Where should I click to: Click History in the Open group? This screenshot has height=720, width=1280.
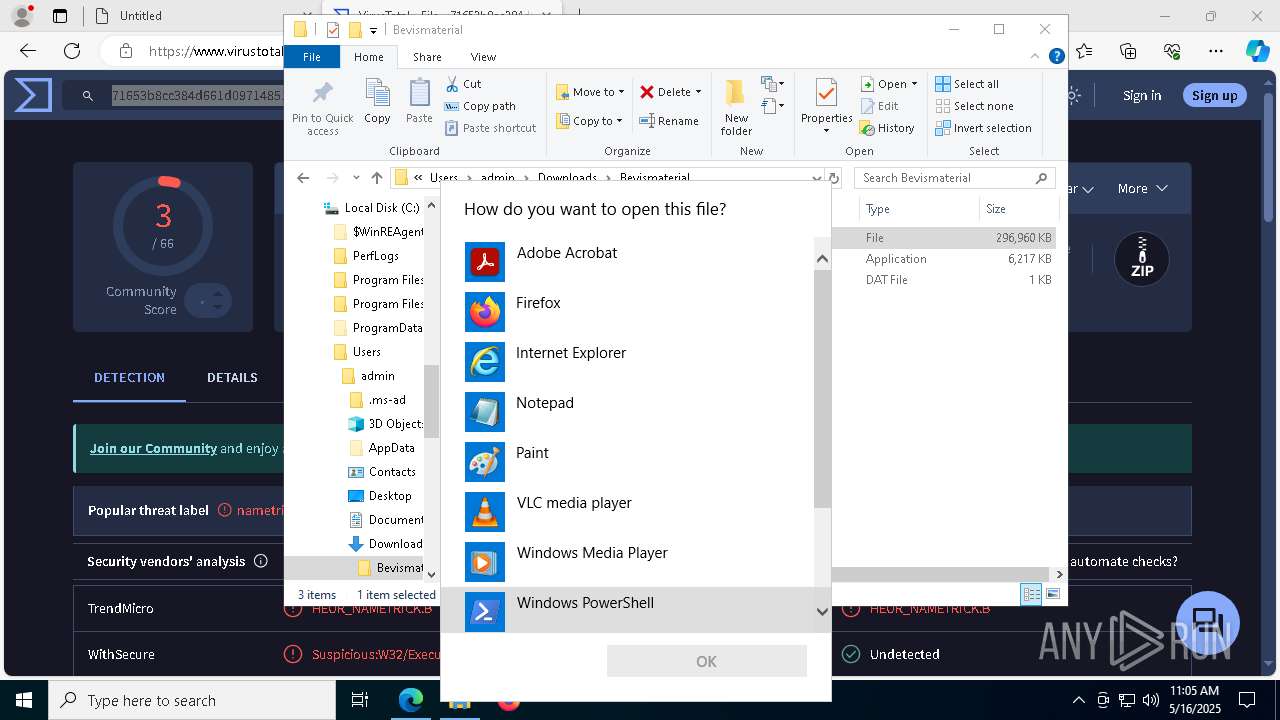coord(887,128)
